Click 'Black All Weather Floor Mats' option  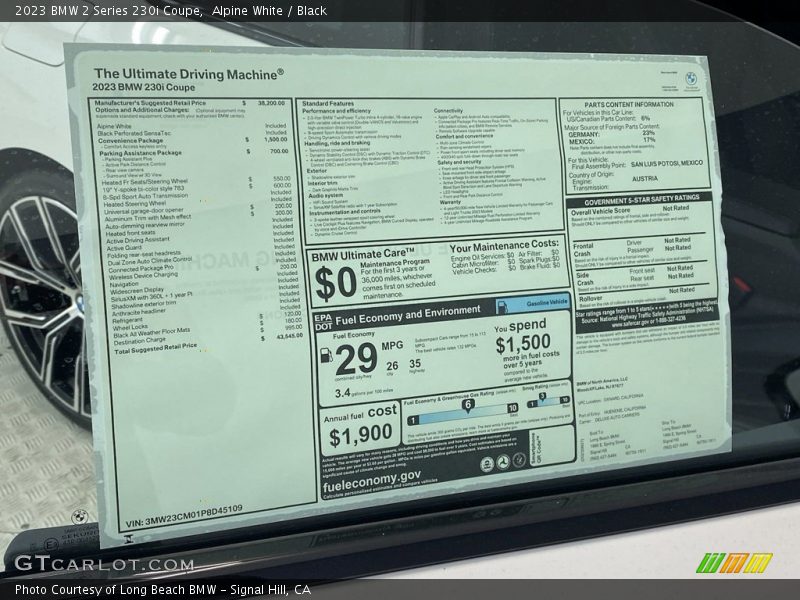(x=152, y=333)
